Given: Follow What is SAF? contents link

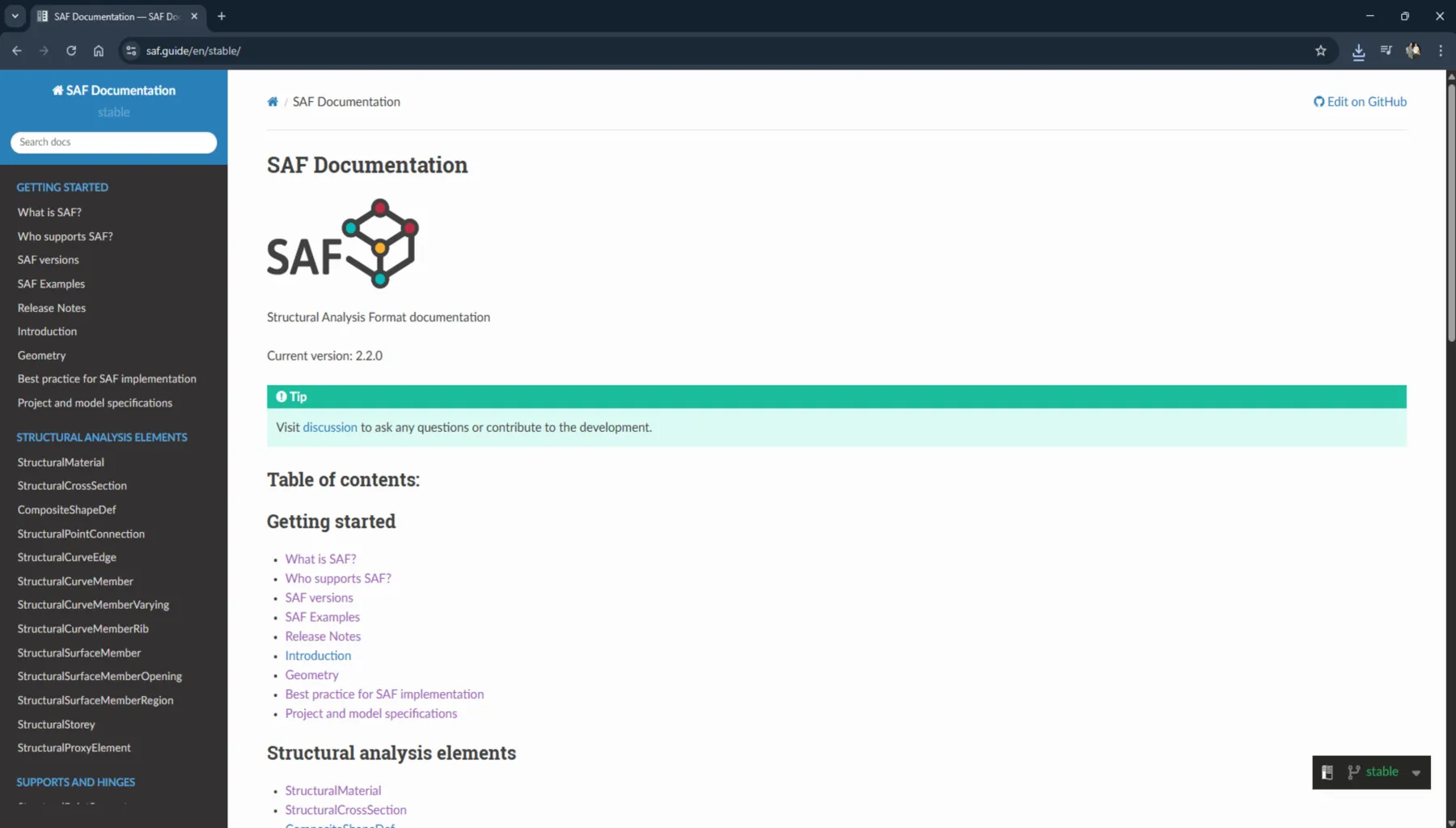Looking at the screenshot, I should (320, 559).
